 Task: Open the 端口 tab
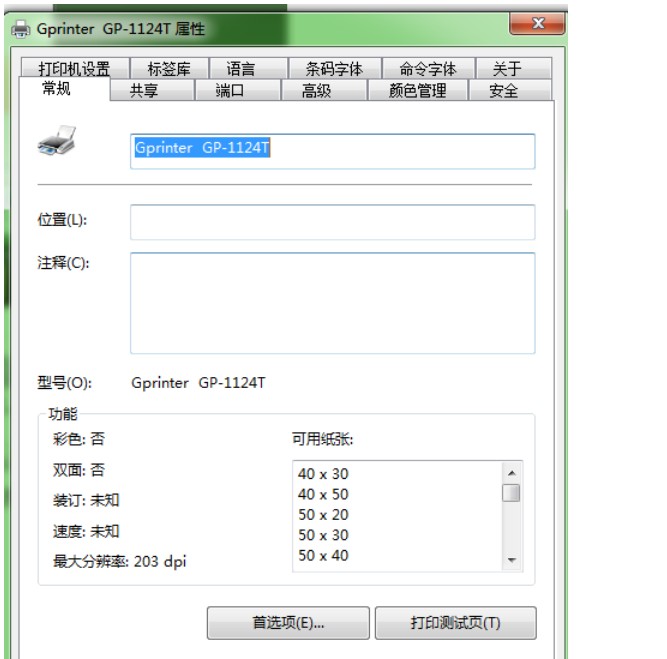click(x=237, y=90)
